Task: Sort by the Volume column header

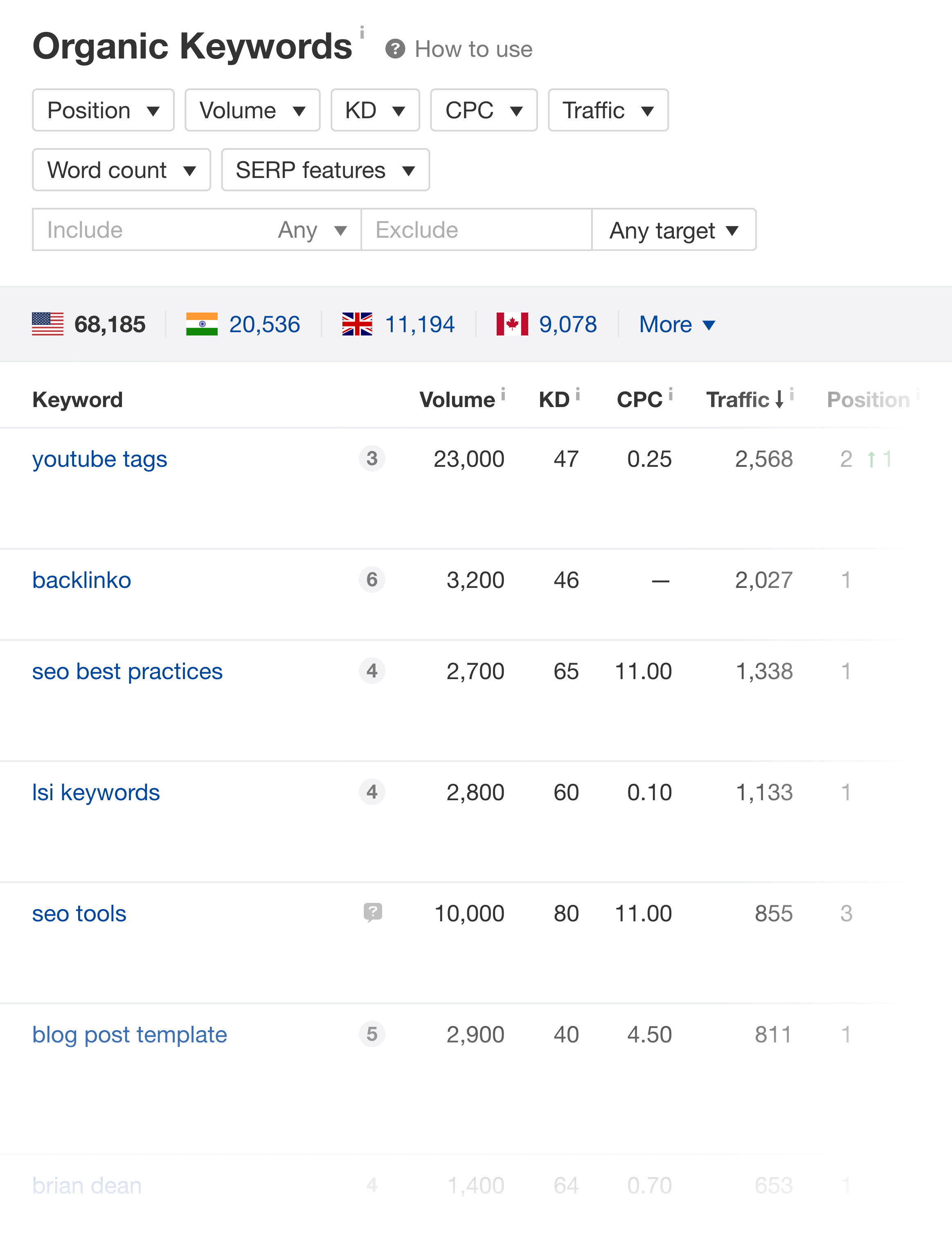Action: (457, 400)
